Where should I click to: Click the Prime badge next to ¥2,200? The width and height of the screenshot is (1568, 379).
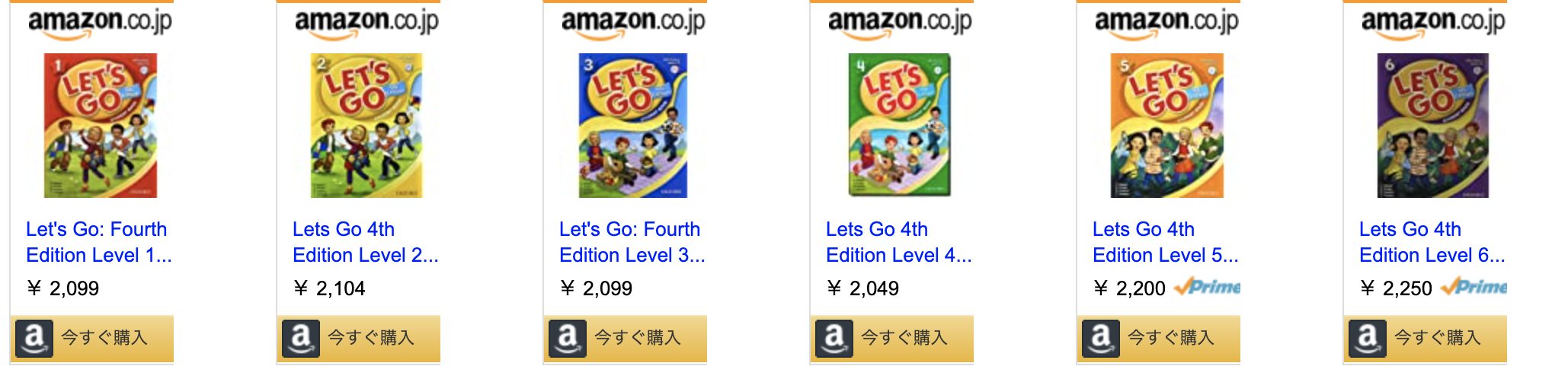[x=1207, y=288]
